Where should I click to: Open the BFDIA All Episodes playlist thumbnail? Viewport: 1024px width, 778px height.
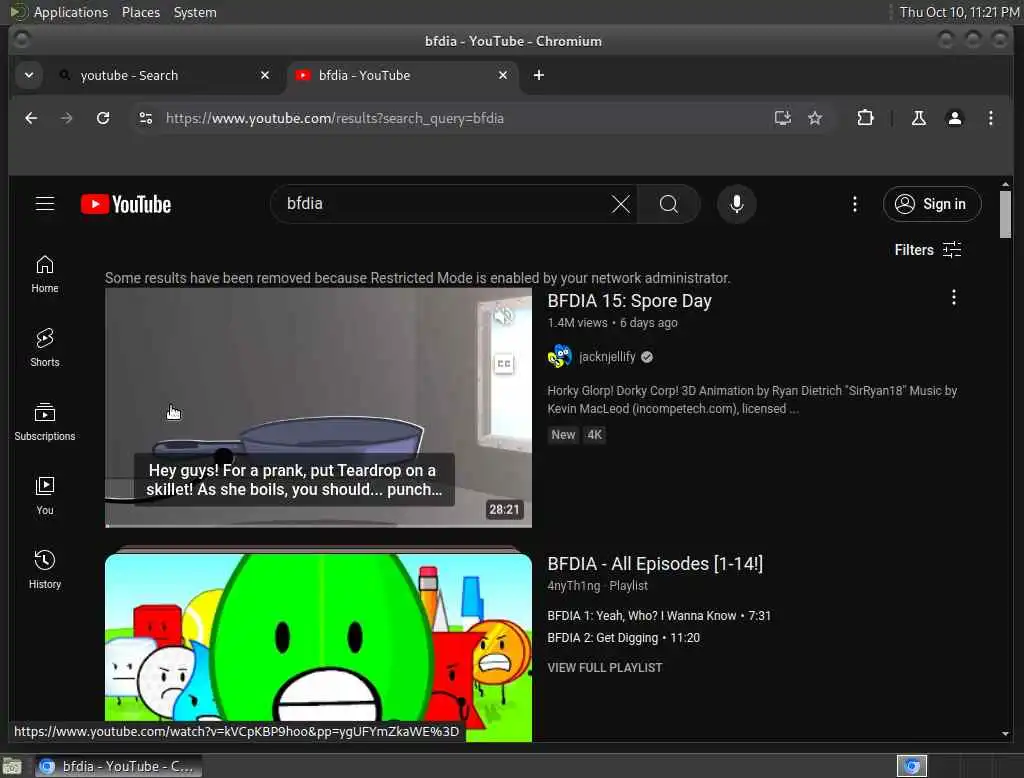tap(318, 647)
